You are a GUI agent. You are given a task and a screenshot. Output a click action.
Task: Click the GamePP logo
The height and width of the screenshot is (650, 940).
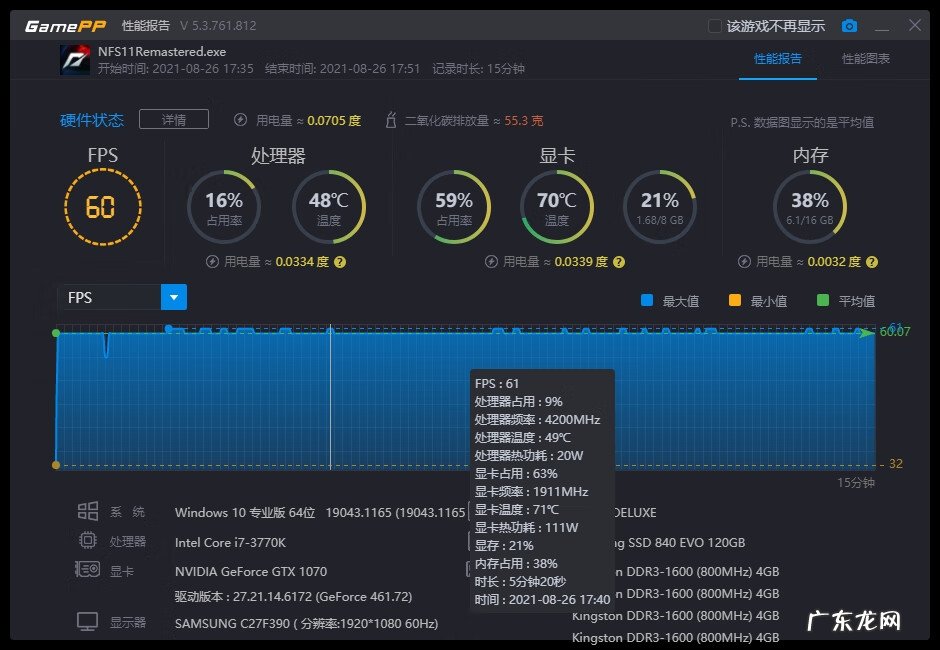point(65,26)
